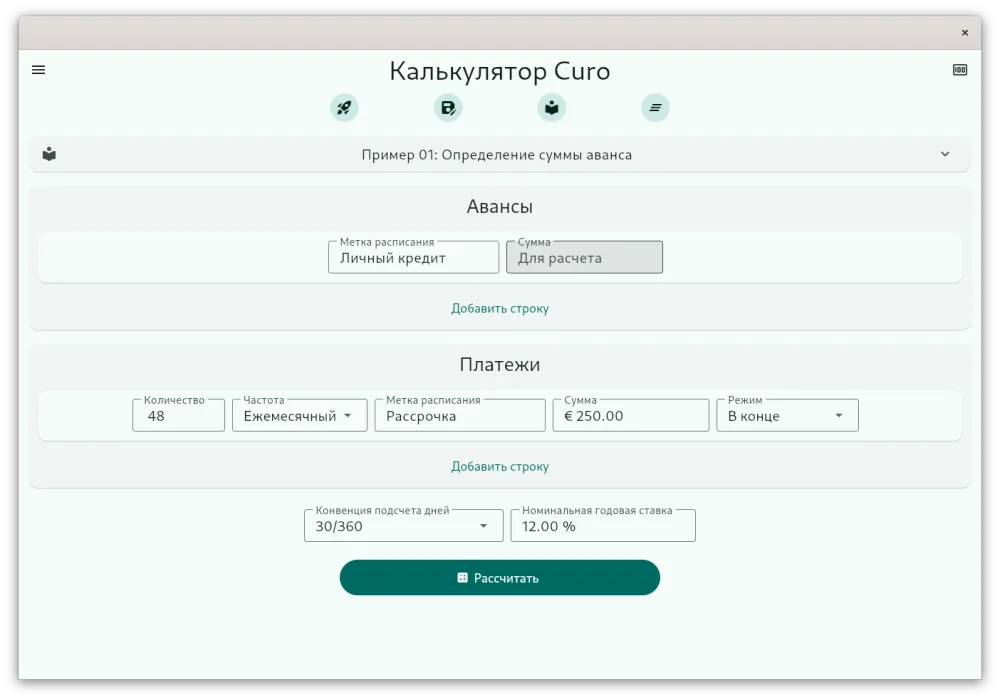Click the Авансы section heading

(499, 207)
